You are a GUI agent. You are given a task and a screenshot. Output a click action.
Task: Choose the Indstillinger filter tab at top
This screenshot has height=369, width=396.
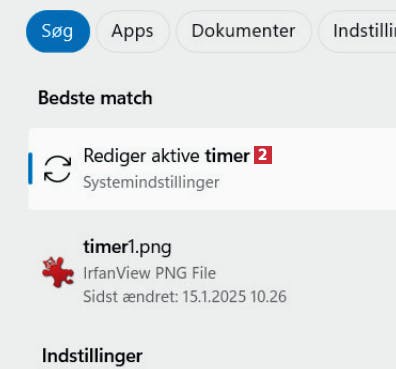(x=357, y=31)
